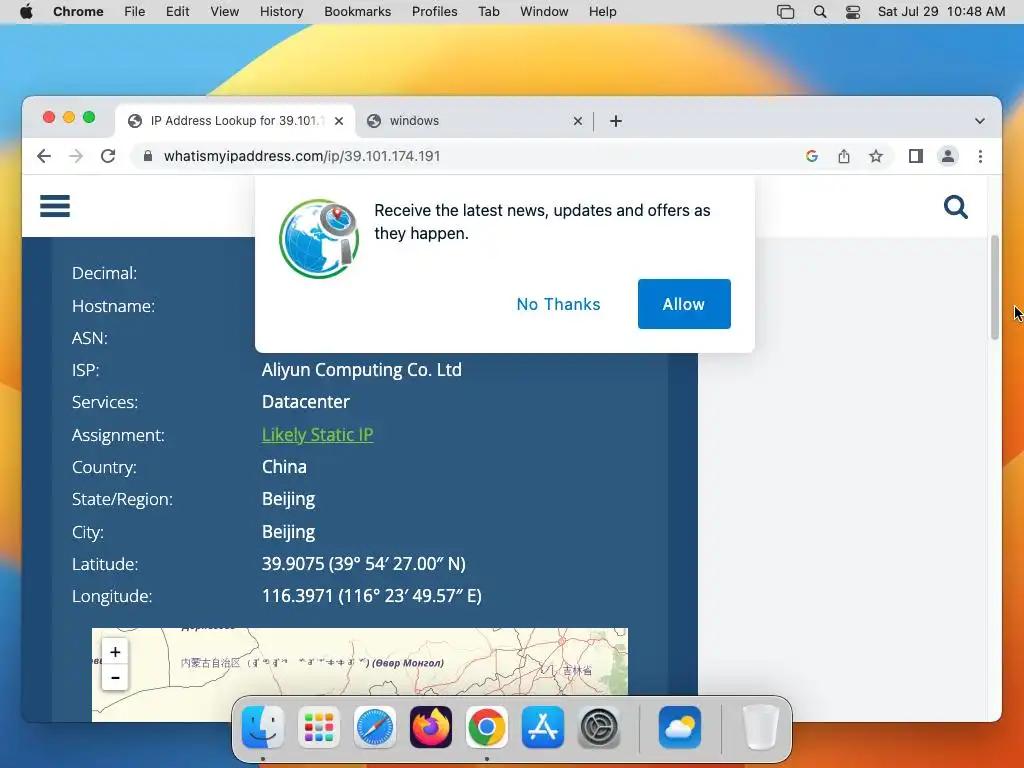Reload the current page
Screen dimensions: 1024x768
click(x=108, y=156)
